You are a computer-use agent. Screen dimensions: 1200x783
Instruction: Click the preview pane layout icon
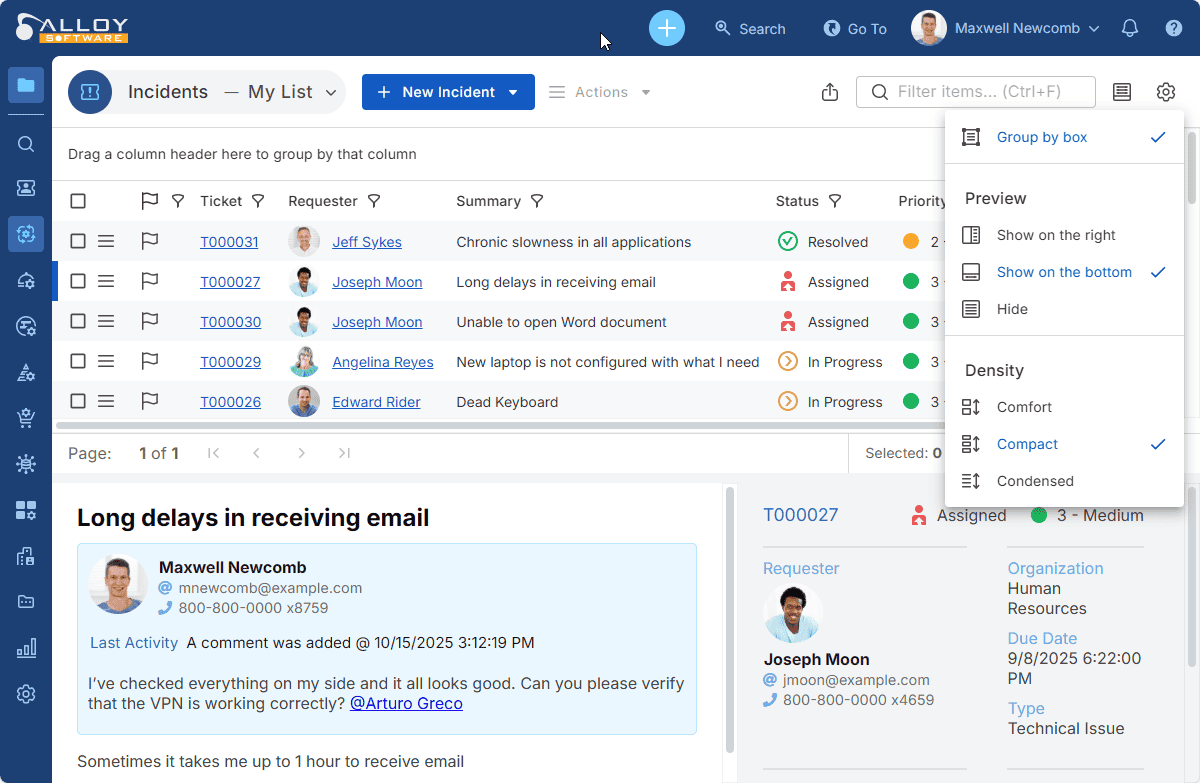tap(1122, 92)
